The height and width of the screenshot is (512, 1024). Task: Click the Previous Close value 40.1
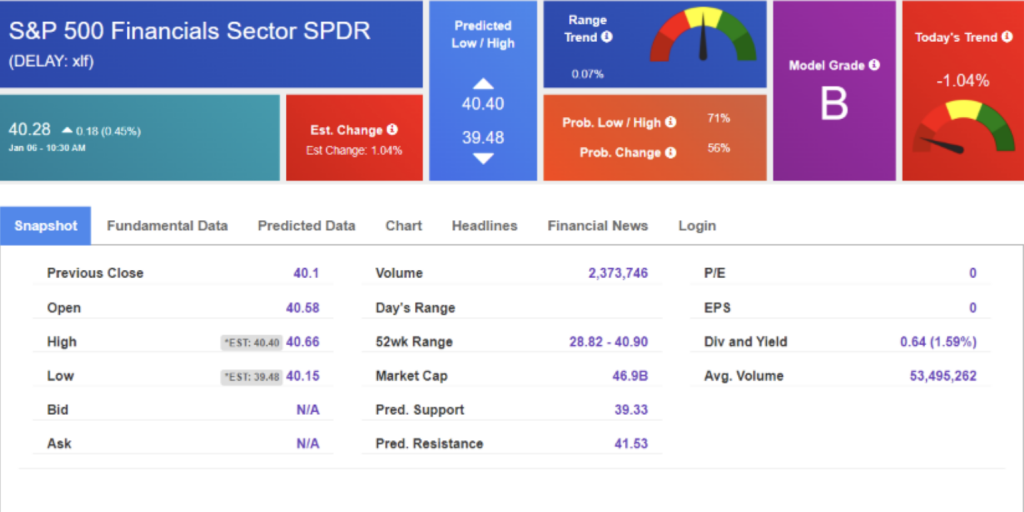click(306, 273)
